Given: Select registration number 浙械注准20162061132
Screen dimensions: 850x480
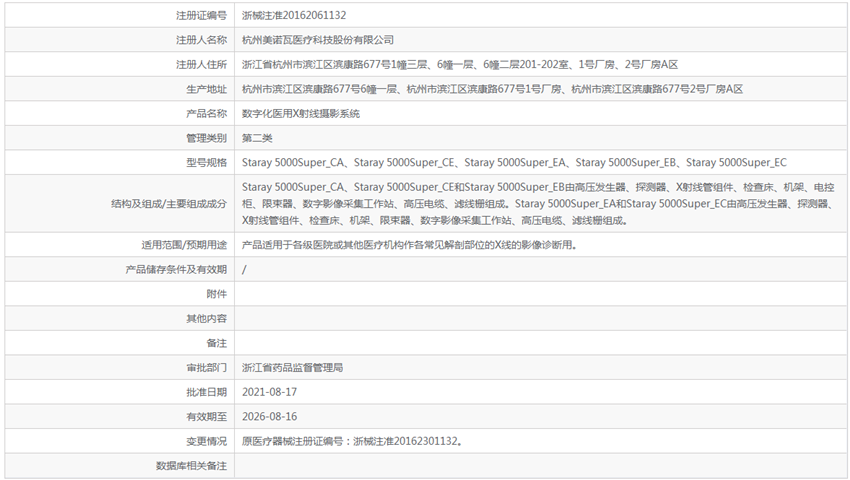Looking at the screenshot, I should pyautogui.click(x=294, y=15).
